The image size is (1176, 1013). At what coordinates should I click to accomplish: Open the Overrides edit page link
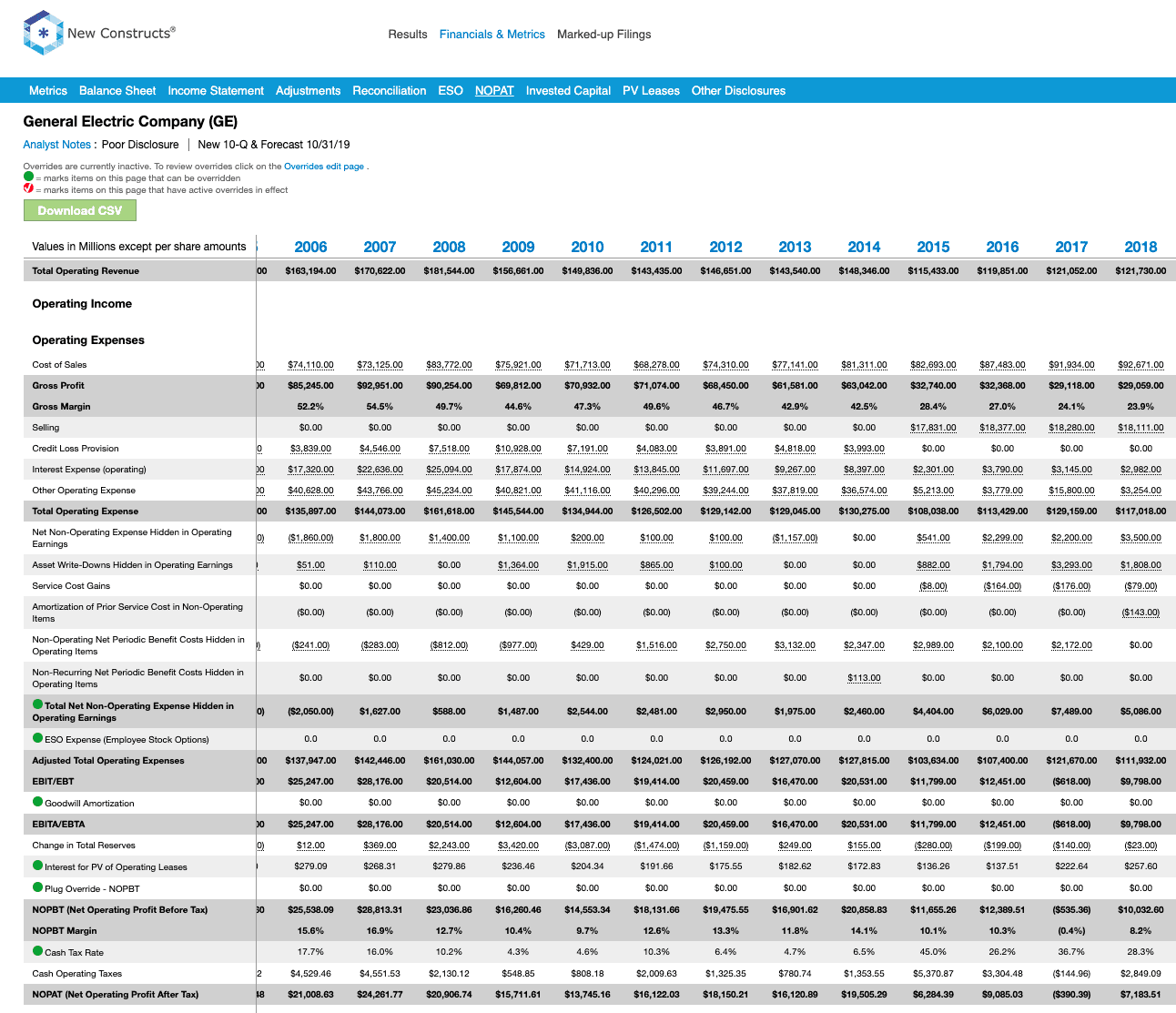point(324,167)
